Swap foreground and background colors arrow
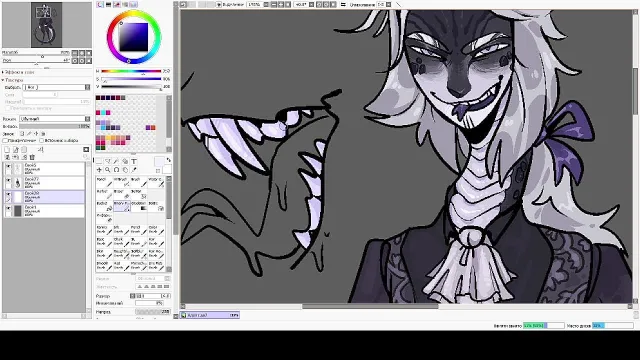Viewport: 640px width, 360px height. (x=169, y=160)
